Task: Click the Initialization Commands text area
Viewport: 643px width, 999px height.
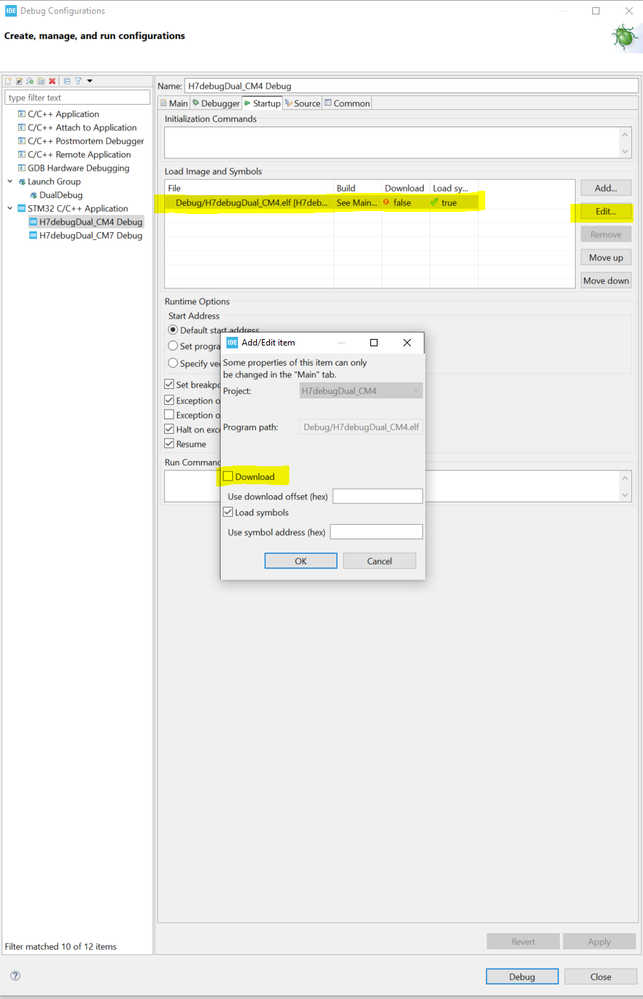Action: [391, 142]
